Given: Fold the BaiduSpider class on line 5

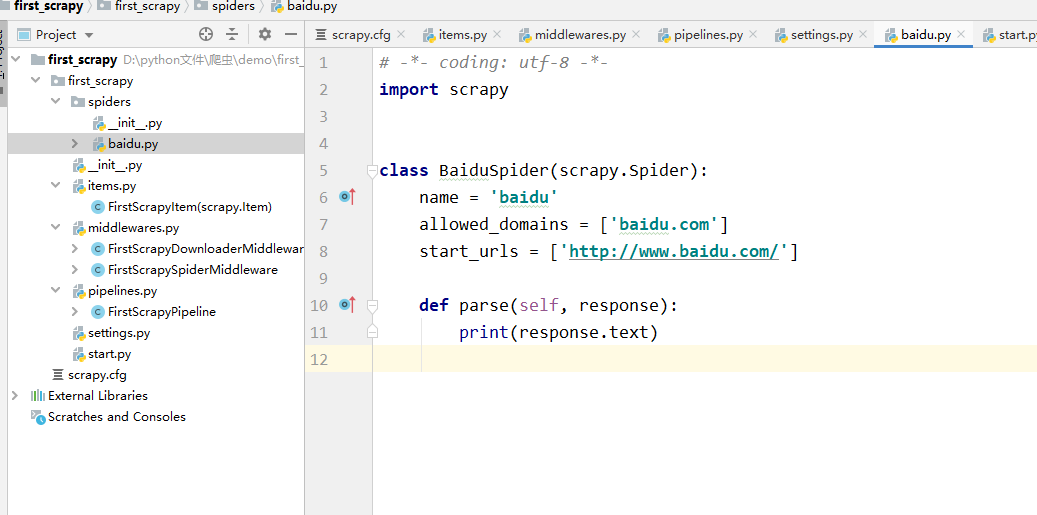Looking at the screenshot, I should click(372, 171).
